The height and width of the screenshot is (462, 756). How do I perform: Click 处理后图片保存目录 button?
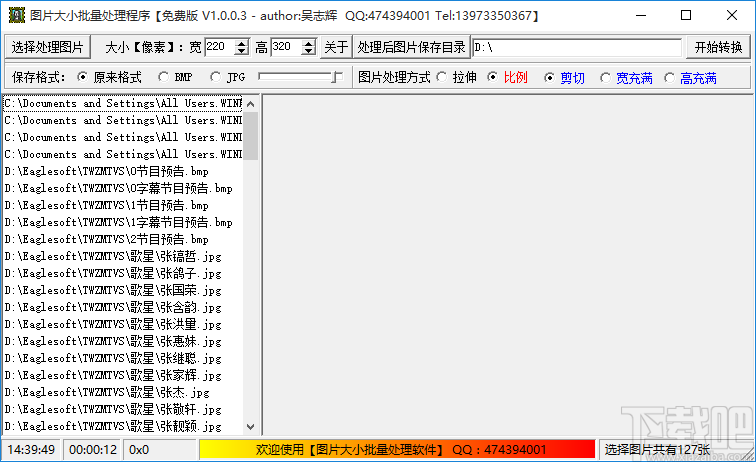[x=411, y=47]
